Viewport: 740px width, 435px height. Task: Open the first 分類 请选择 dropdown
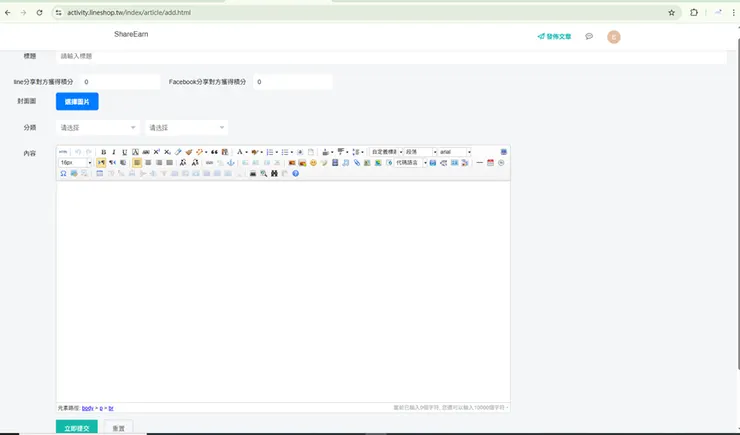pyautogui.click(x=98, y=127)
